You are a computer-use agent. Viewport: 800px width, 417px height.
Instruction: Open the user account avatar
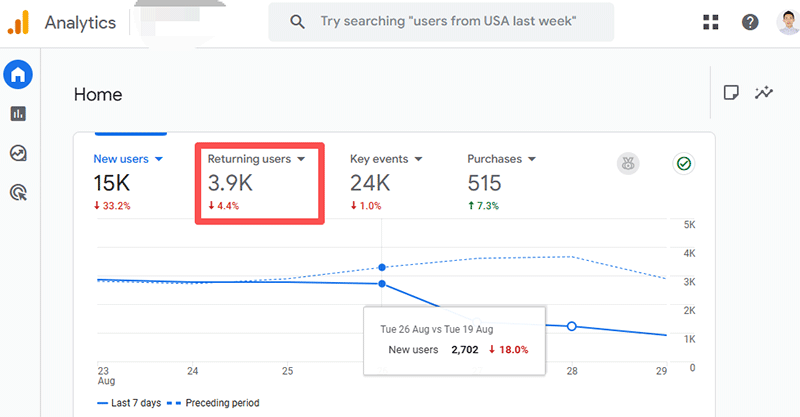788,22
